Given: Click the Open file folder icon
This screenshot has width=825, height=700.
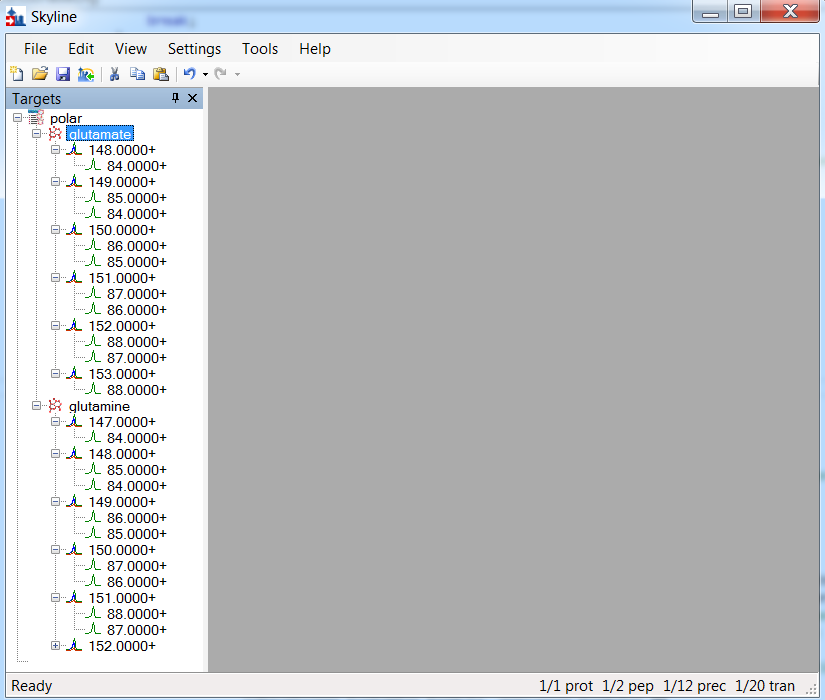Looking at the screenshot, I should [40, 74].
